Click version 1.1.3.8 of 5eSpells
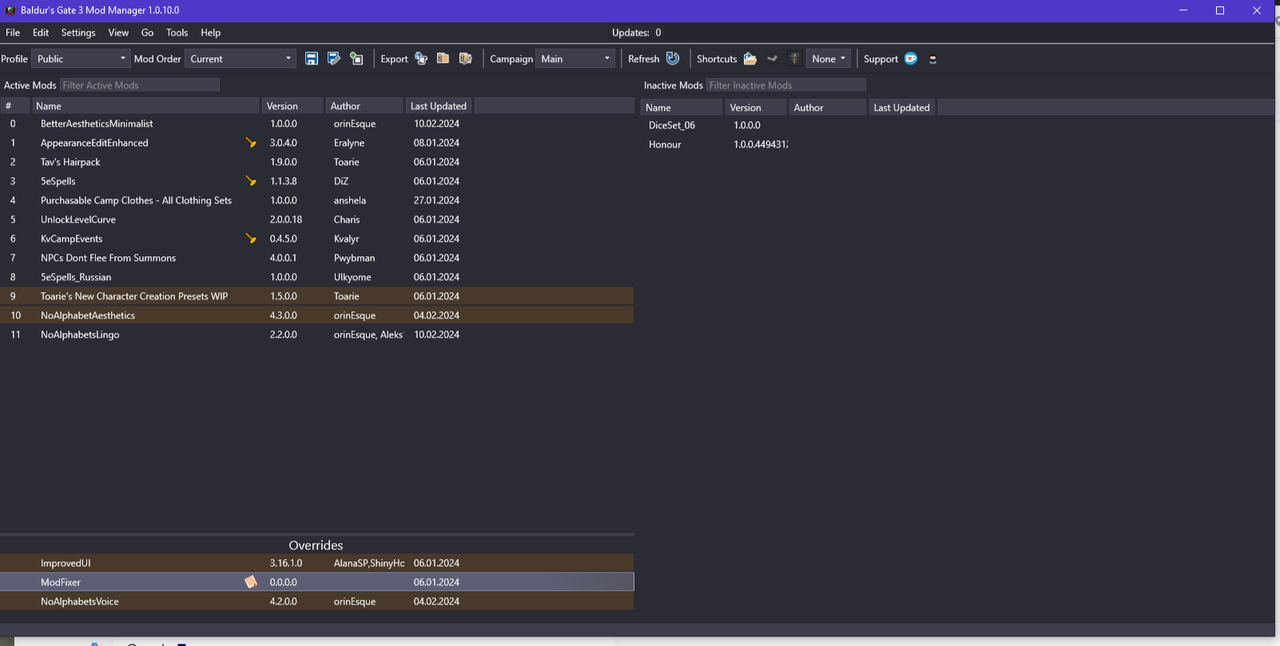The image size is (1280, 646). point(283,181)
